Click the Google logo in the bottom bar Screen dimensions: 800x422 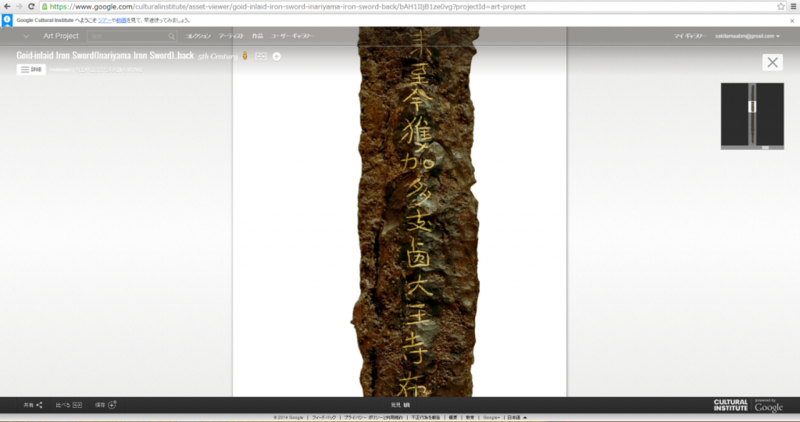pos(768,406)
